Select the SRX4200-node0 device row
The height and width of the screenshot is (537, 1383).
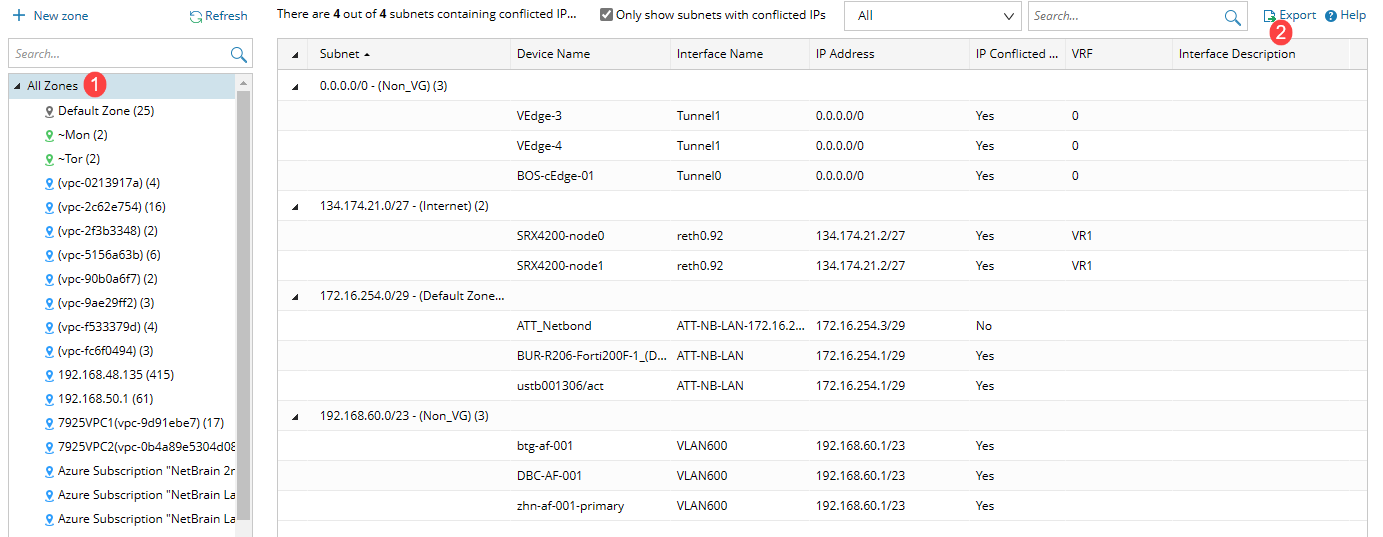pyautogui.click(x=560, y=236)
